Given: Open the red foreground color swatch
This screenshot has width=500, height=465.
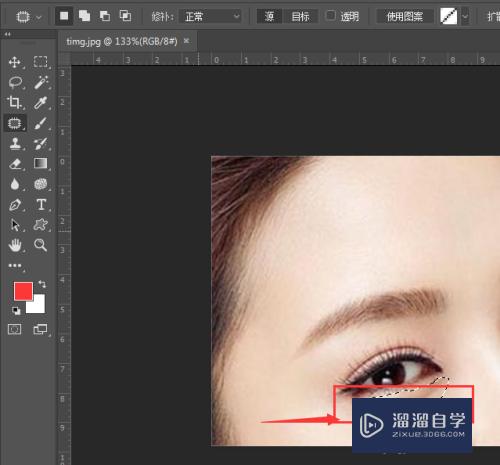Looking at the screenshot, I should pyautogui.click(x=23, y=291).
